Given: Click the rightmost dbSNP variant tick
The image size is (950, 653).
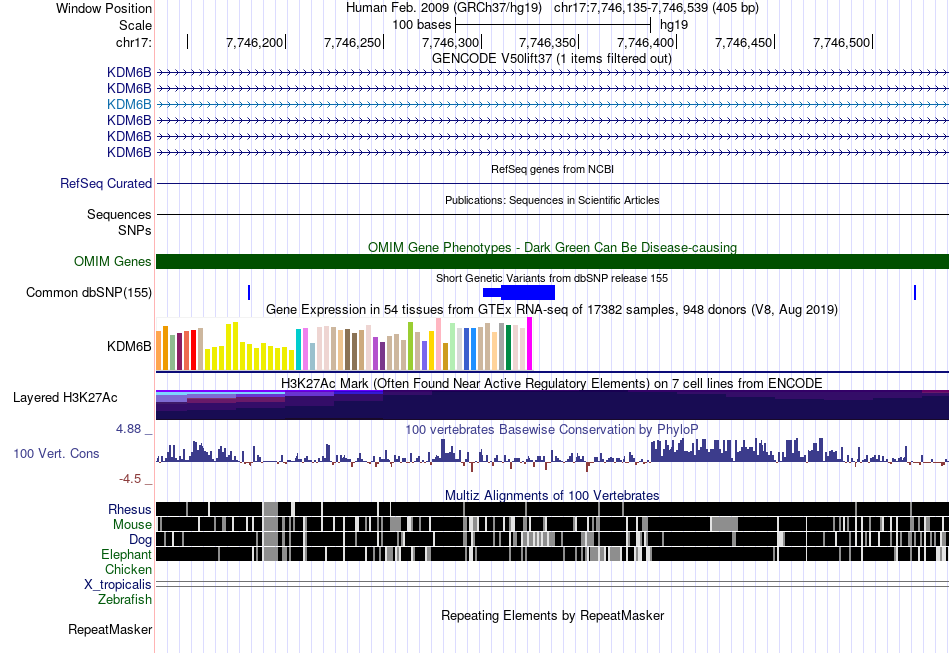Looking at the screenshot, I should pos(915,293).
